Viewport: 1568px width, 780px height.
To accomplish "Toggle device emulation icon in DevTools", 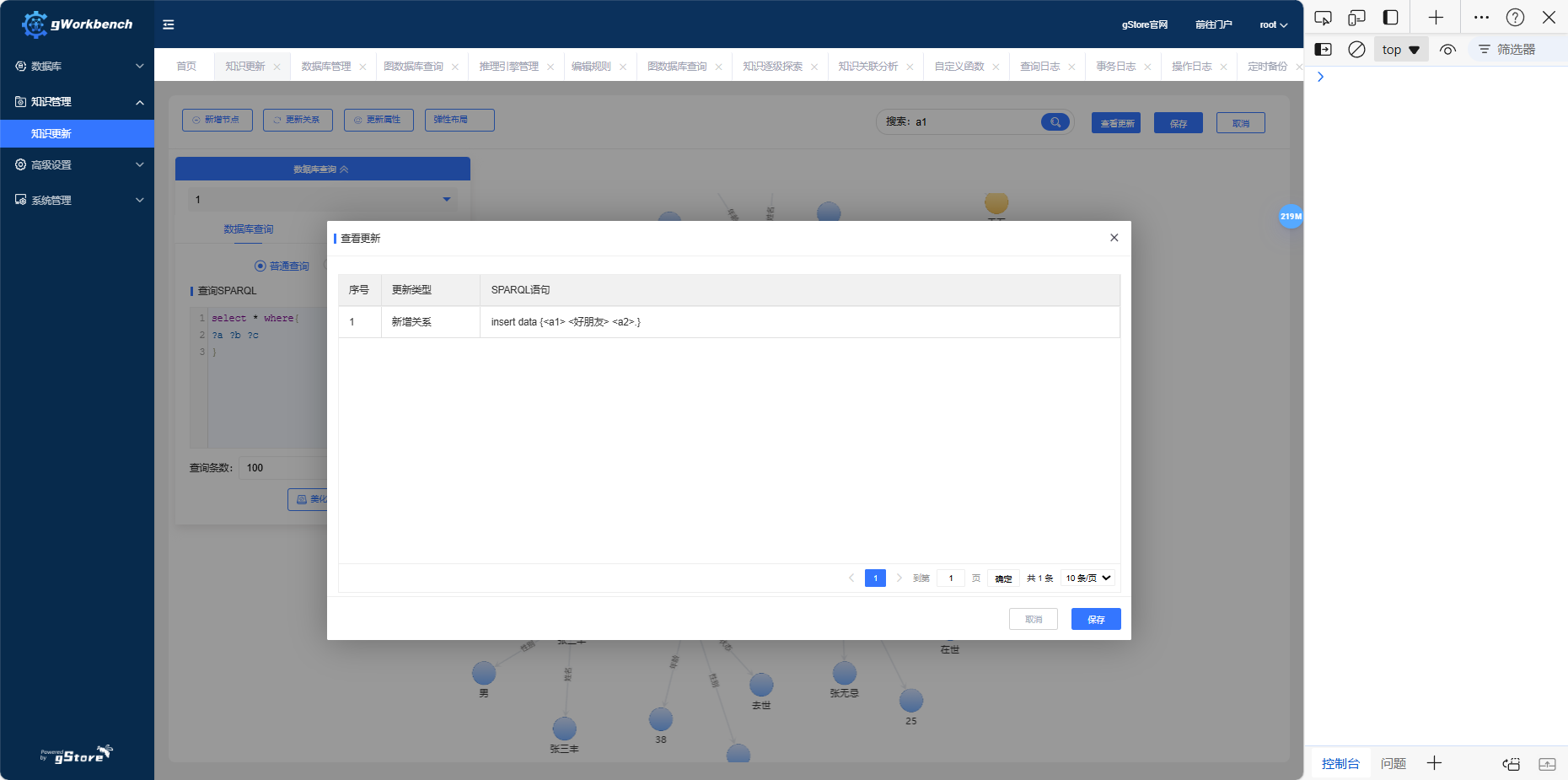I will click(x=1356, y=18).
